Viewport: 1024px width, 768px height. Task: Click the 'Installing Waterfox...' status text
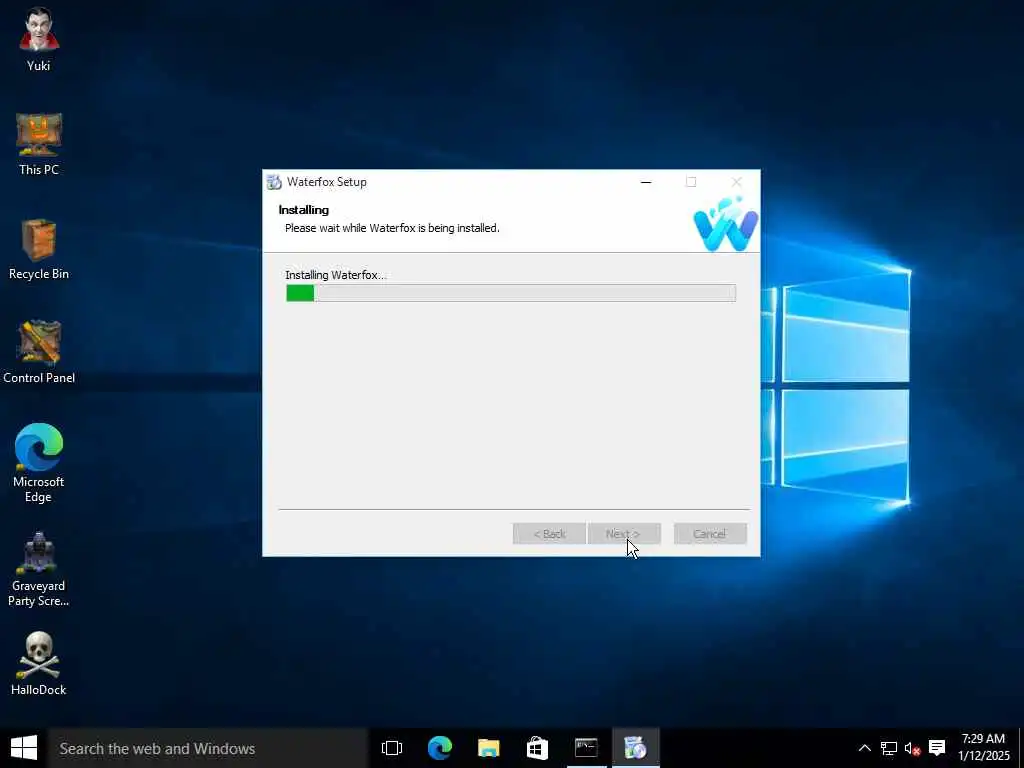[336, 275]
